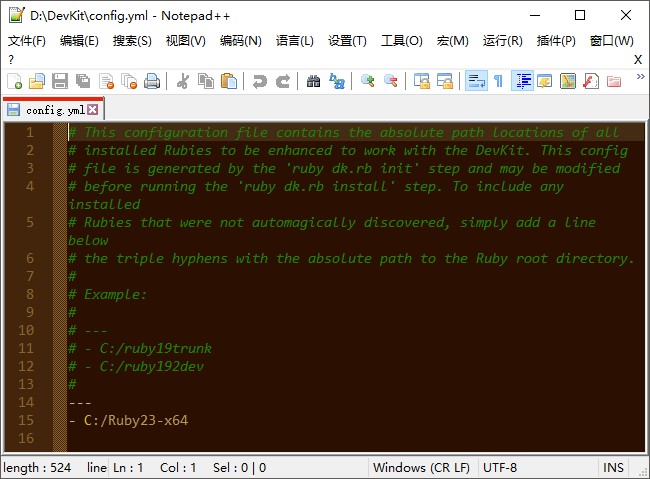Expand hidden toolbar items chevron

640,77
